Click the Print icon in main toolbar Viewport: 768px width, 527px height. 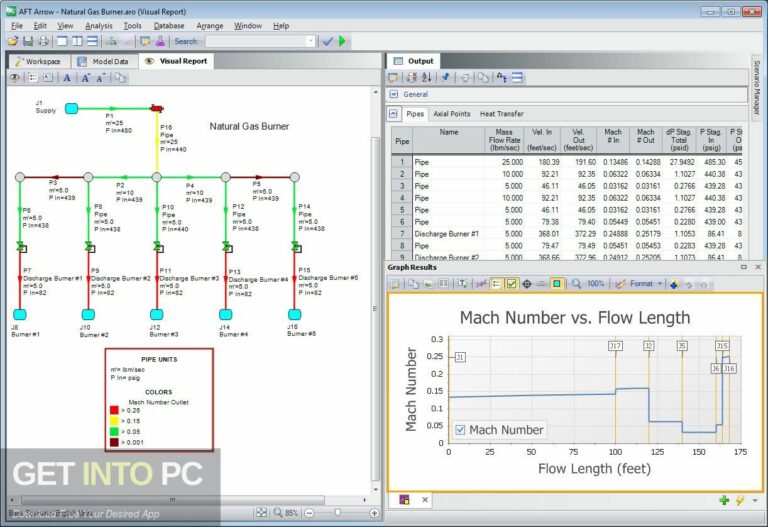(x=44, y=42)
